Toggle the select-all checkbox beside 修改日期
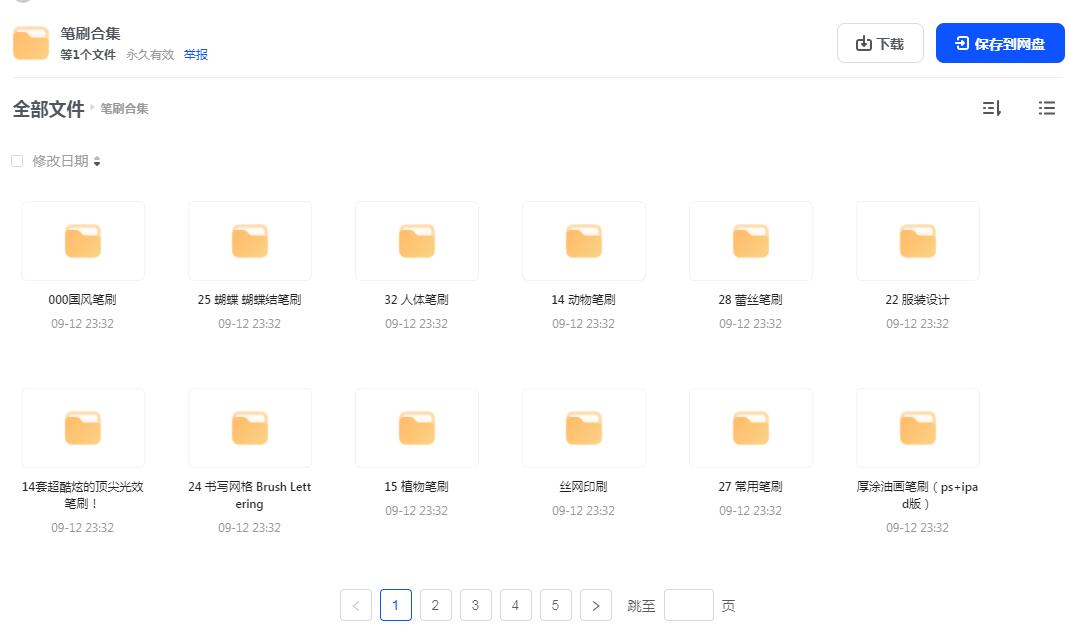This screenshot has width=1069, height=627. coord(17,161)
